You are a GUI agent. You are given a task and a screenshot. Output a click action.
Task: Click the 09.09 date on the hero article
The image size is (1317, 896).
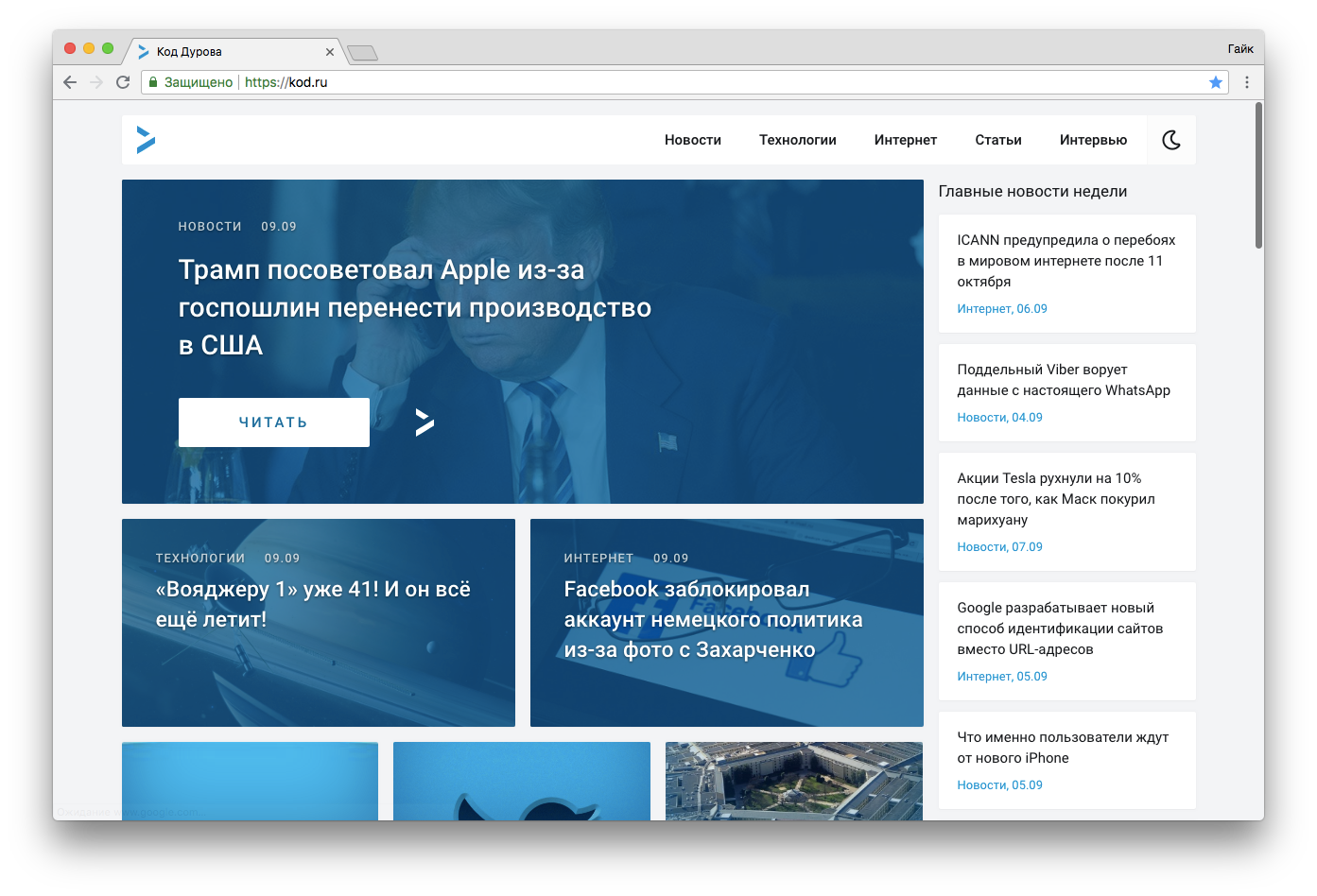pyautogui.click(x=279, y=227)
